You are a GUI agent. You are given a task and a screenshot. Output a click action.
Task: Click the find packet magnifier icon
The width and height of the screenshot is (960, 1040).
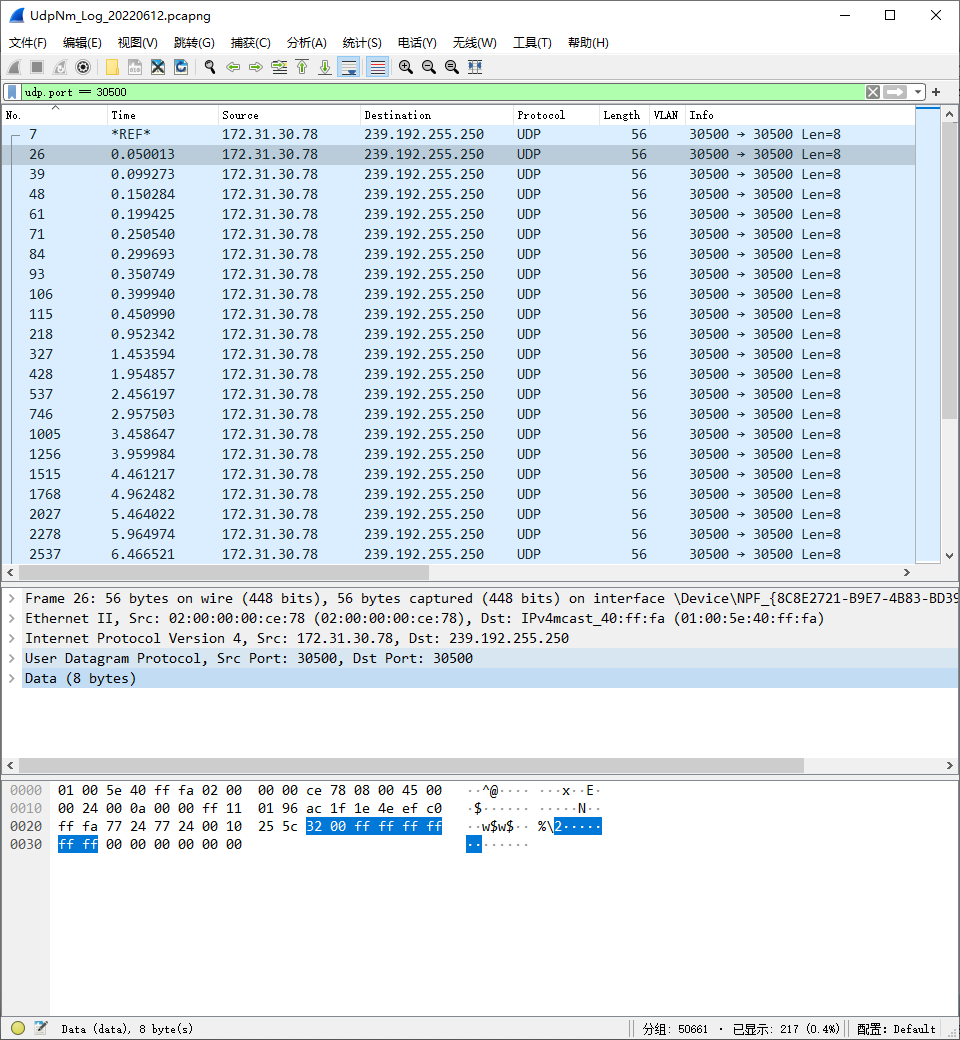210,67
